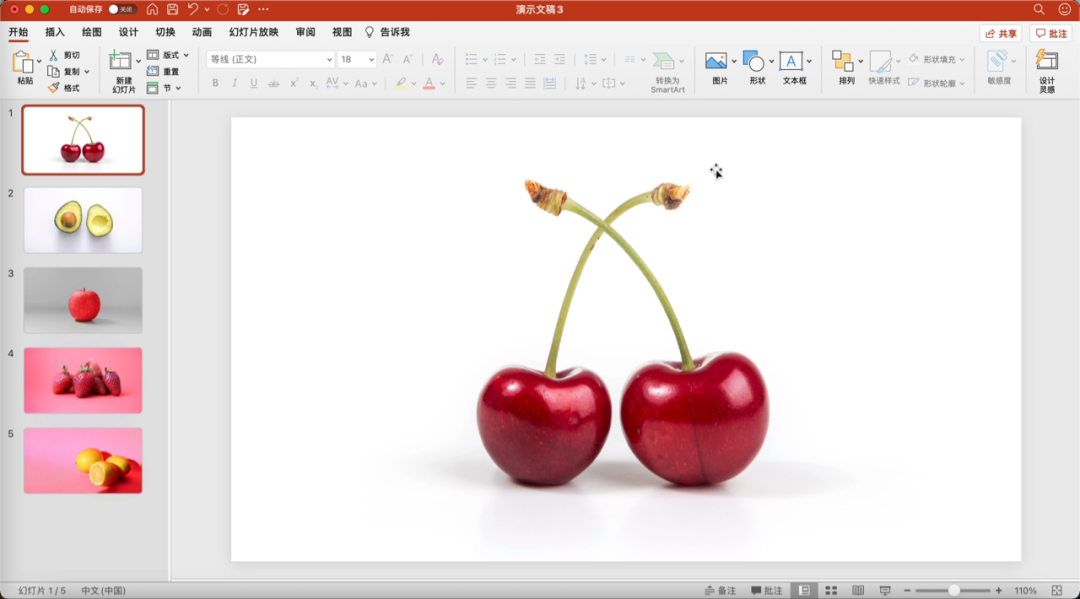
Task: Open the 幻灯片放映 (Slide Show) tab
Action: tap(254, 32)
